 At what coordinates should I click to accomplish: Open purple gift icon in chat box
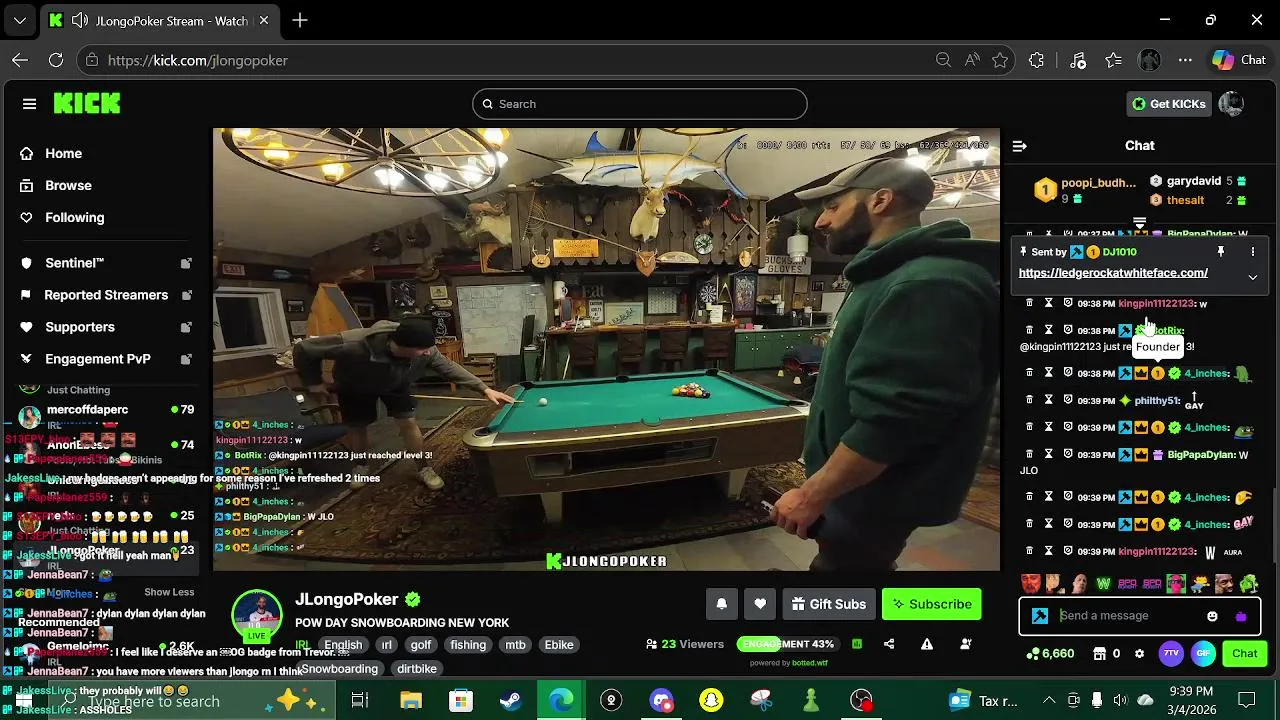[1241, 616]
